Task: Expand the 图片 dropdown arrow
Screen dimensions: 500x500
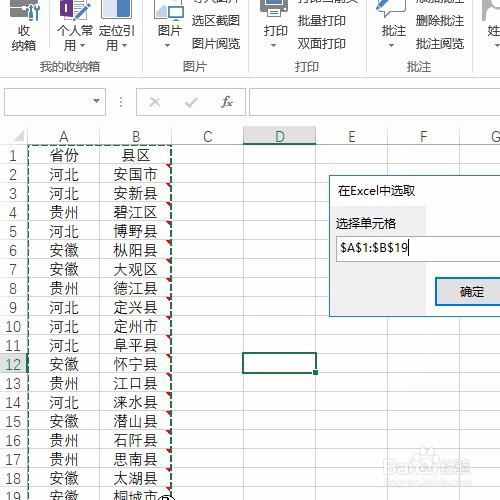Action: [167, 45]
